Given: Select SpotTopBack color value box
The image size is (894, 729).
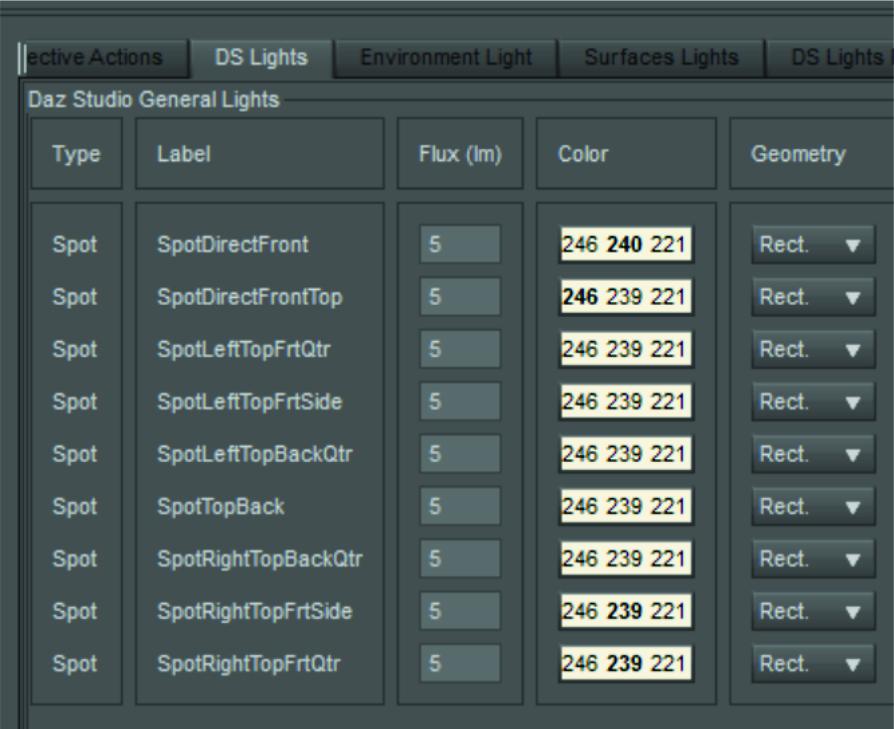Looking at the screenshot, I should pyautogui.click(x=626, y=507).
